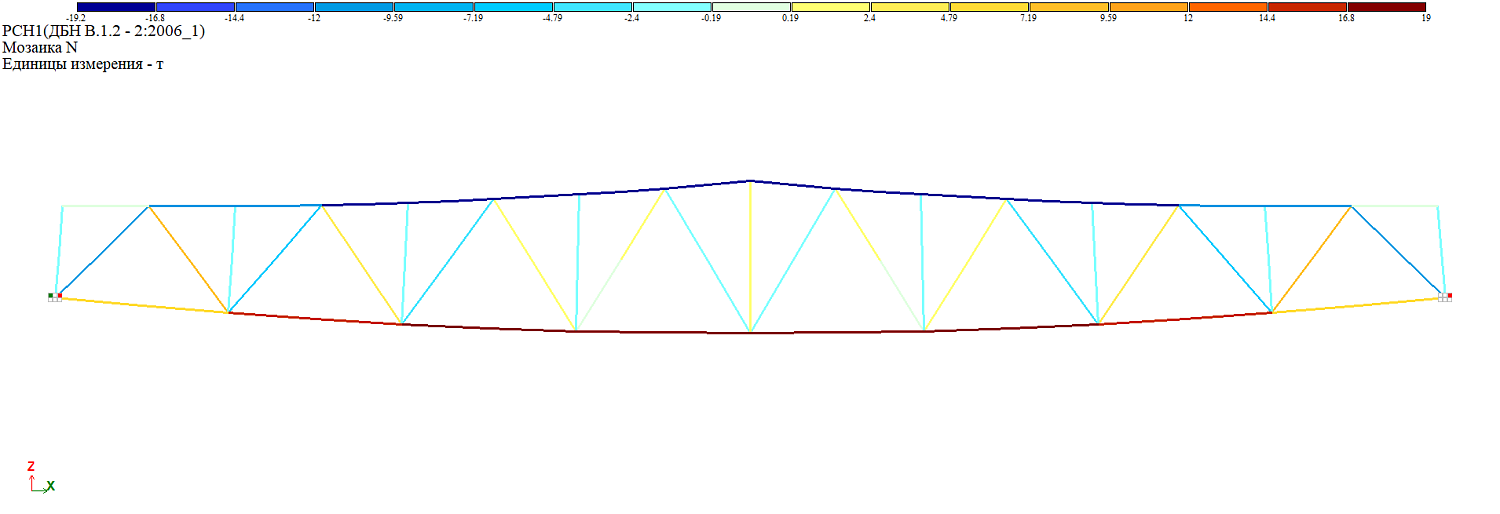Pick the legend swatch between -12 and -9.59
Screen dimensions: 1500x514
pos(354,7)
